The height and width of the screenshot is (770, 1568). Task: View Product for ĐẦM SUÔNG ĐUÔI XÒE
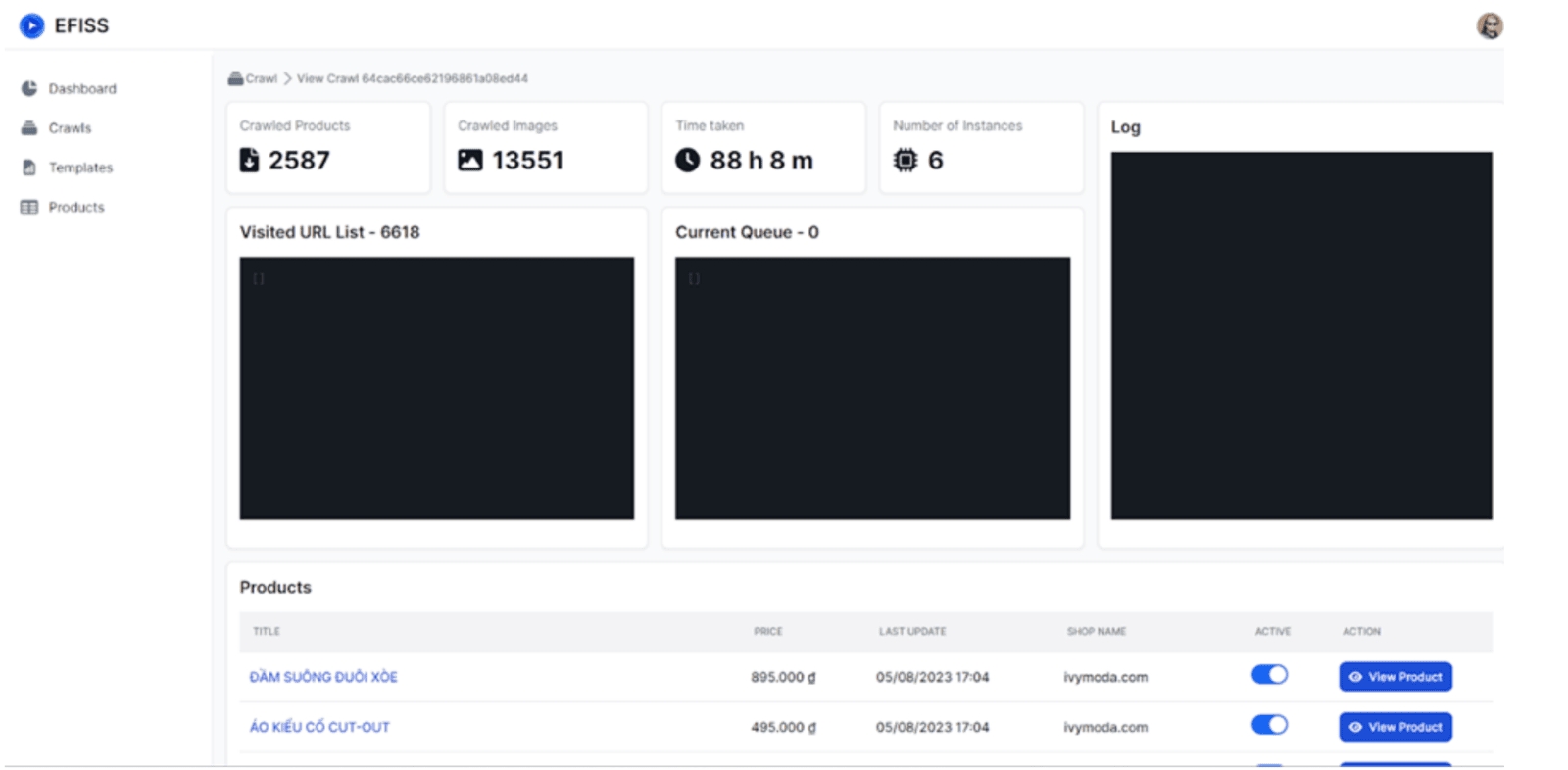click(1396, 677)
